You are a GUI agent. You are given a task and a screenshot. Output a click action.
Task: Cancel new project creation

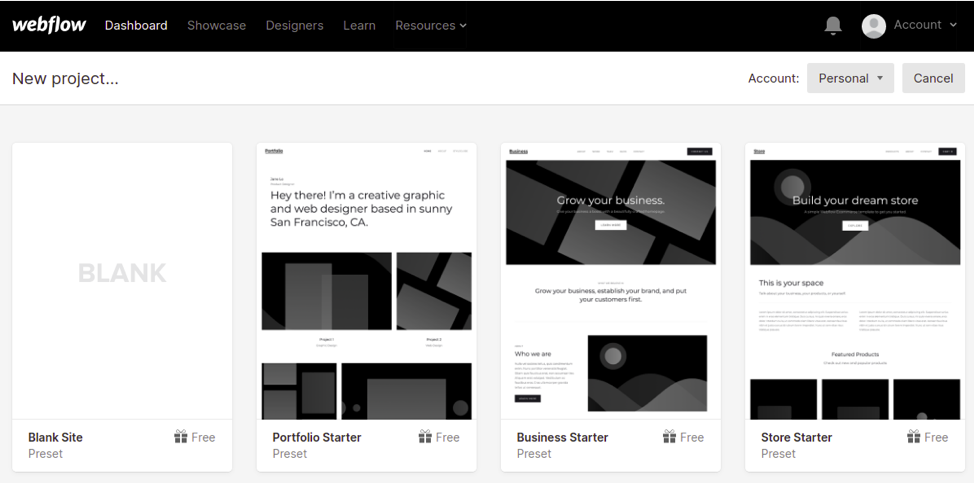tap(933, 78)
